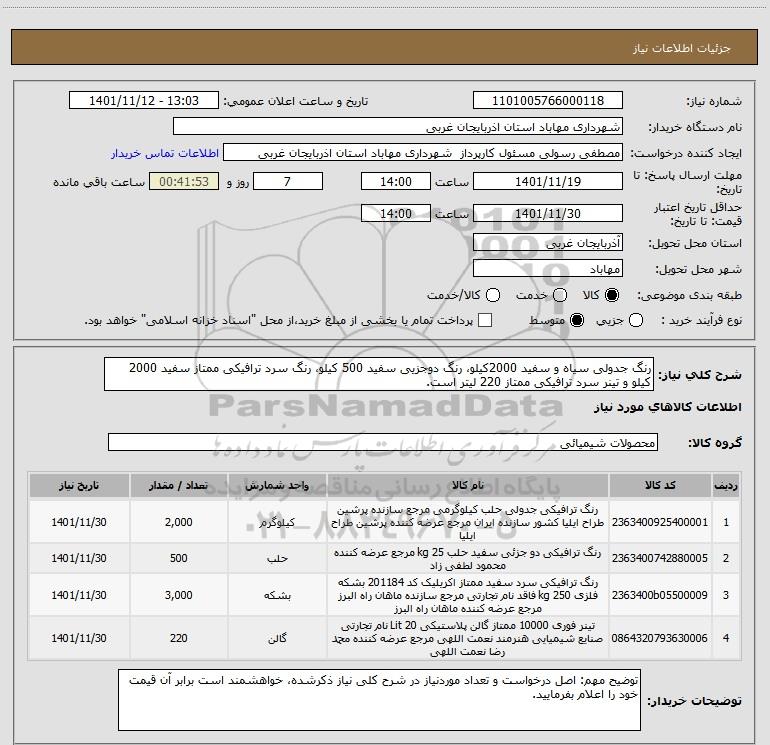Screen dimensions: 770x745
Task: Click the اطلاعات کالاهای مورد نیاز section heading
Action: [668, 407]
